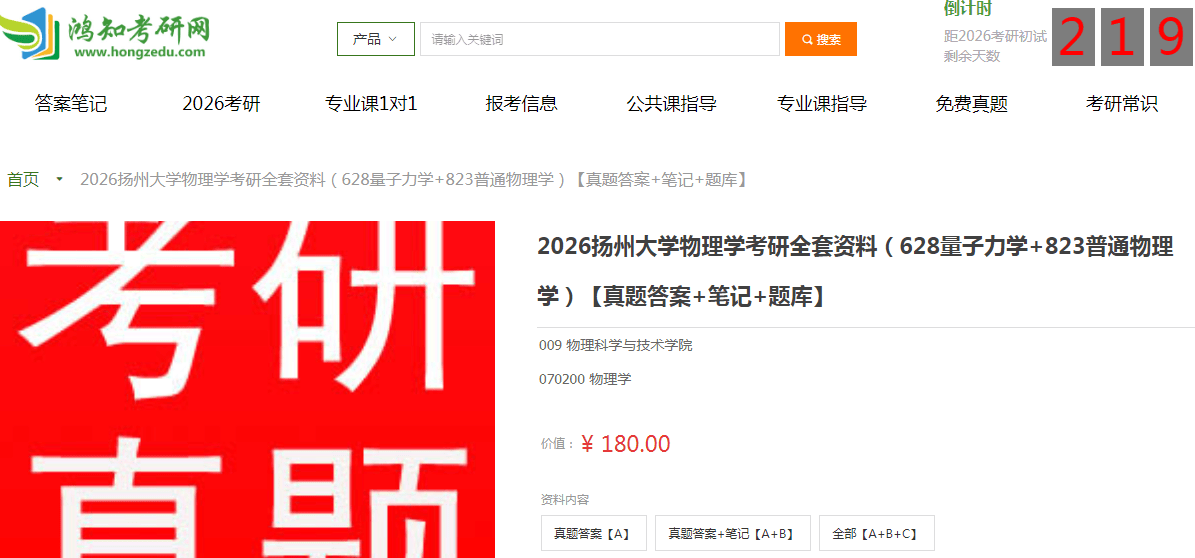1195x558 pixels.
Task: Open the 专业课指导 menu item
Action: click(822, 104)
